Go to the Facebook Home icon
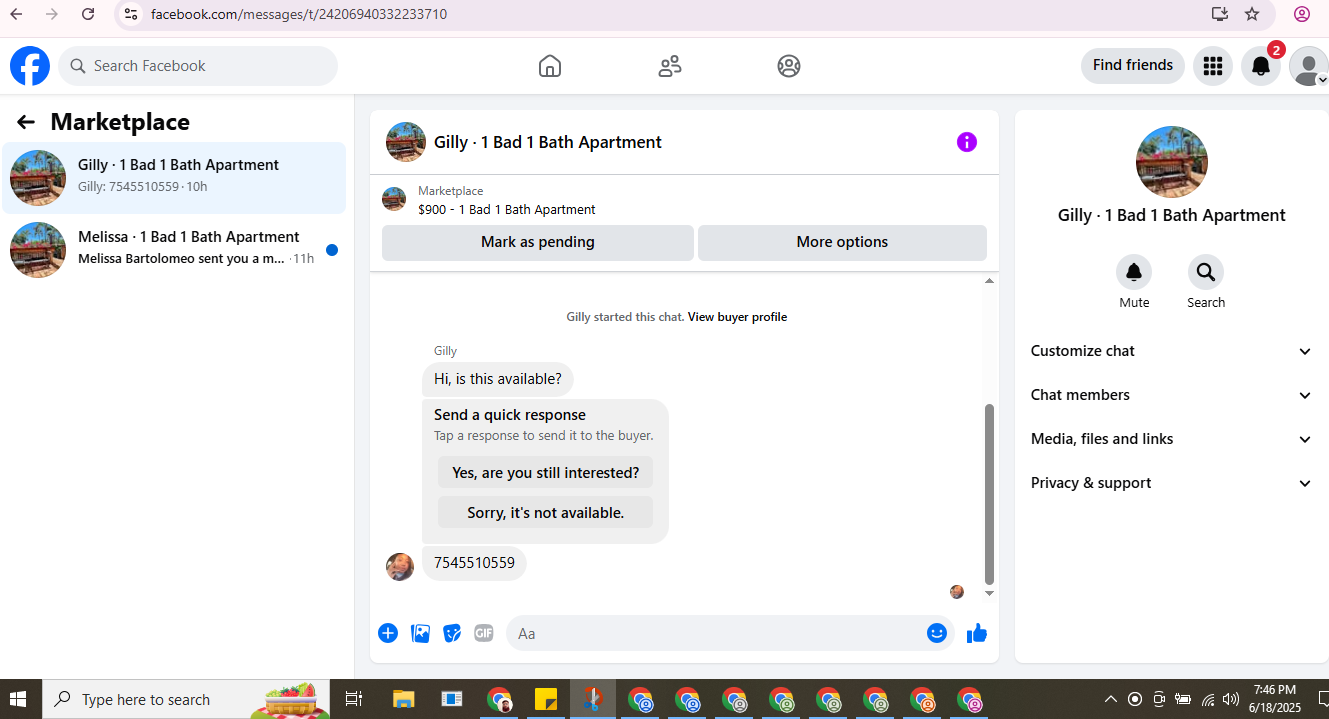This screenshot has width=1329, height=719. pyautogui.click(x=550, y=66)
